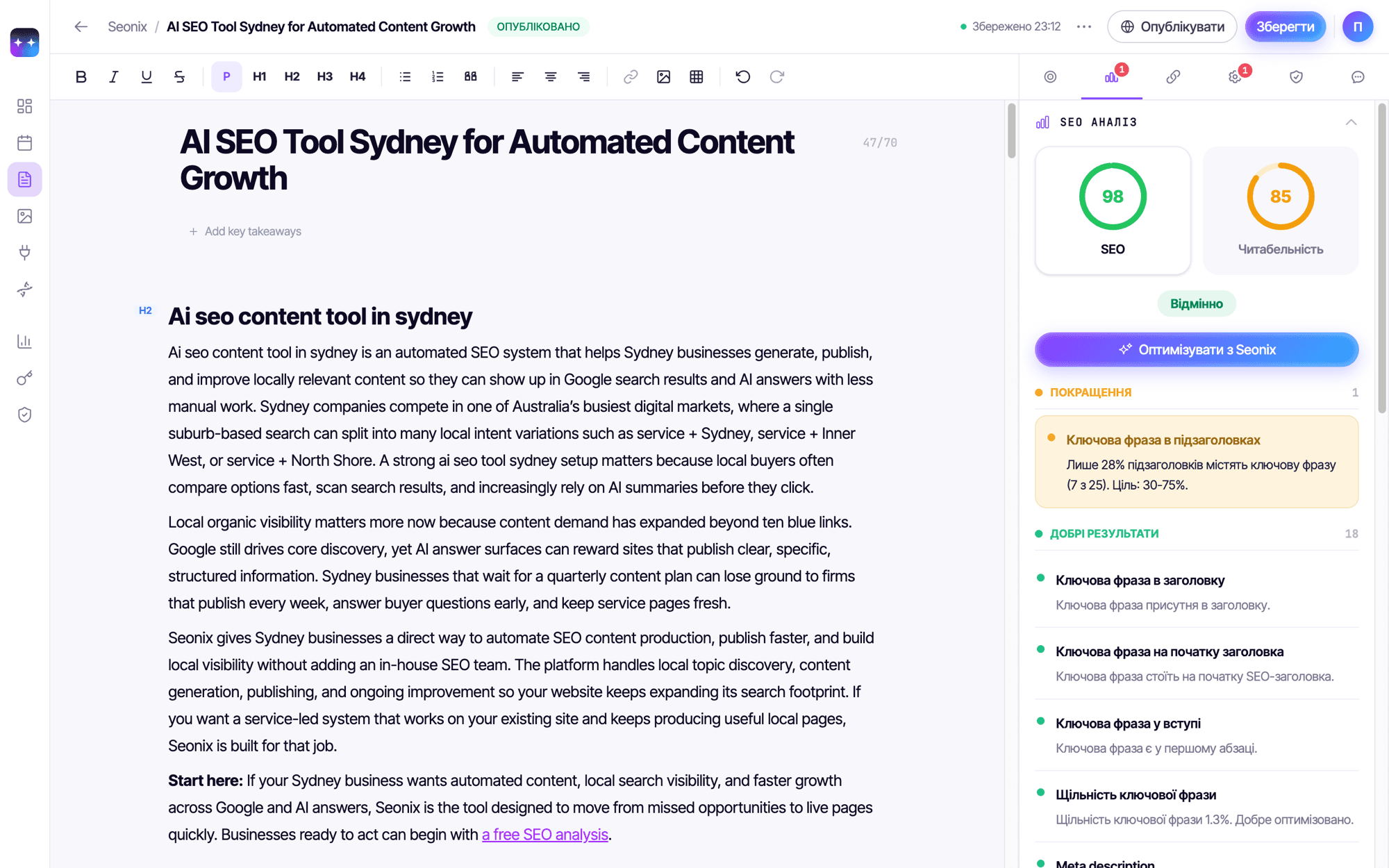Open the Seonix breadcrumb link
The width and height of the screenshot is (1389, 868).
pyautogui.click(x=127, y=26)
